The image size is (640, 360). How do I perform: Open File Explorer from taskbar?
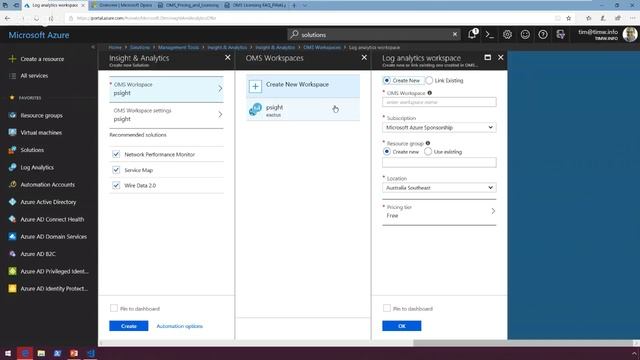click(41, 353)
